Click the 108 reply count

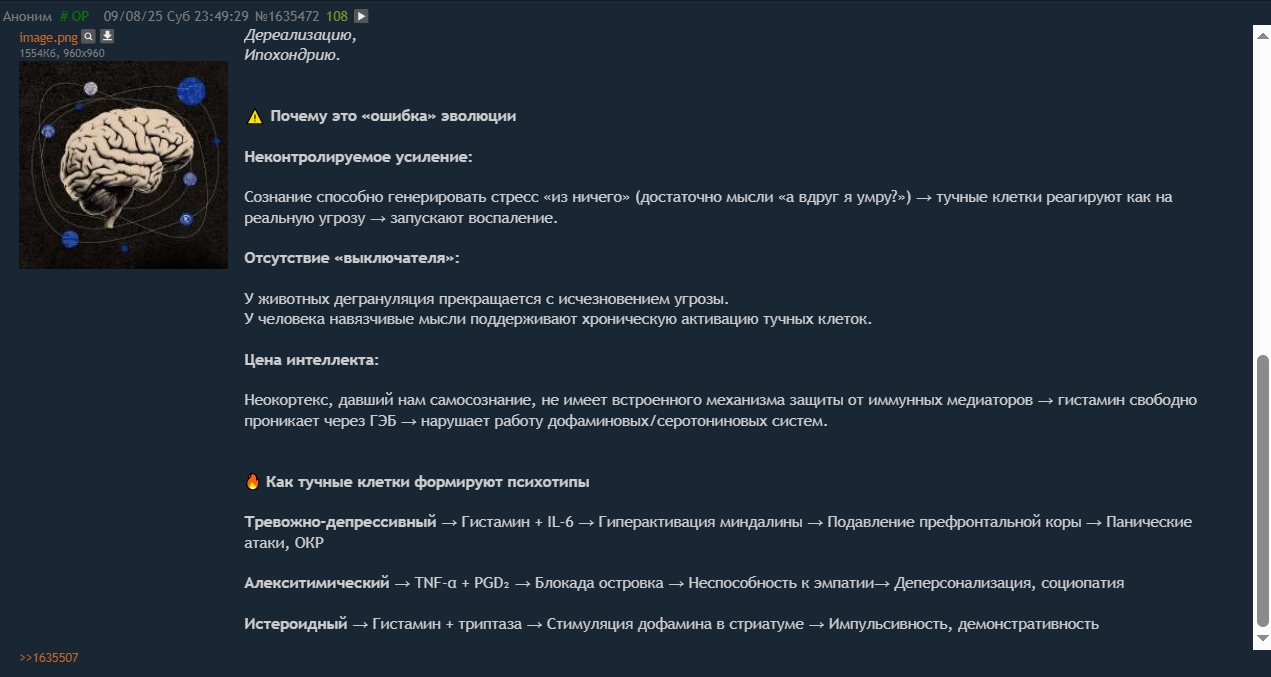pos(336,16)
